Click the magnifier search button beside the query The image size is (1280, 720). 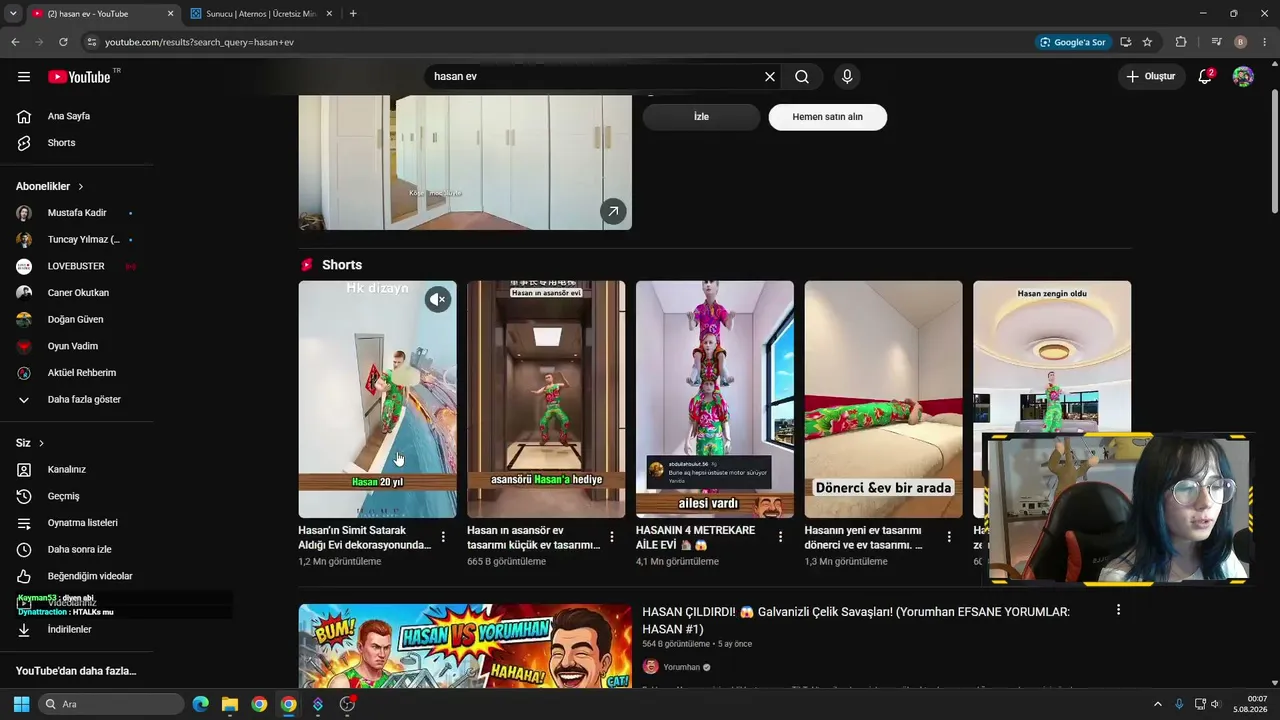[802, 77]
